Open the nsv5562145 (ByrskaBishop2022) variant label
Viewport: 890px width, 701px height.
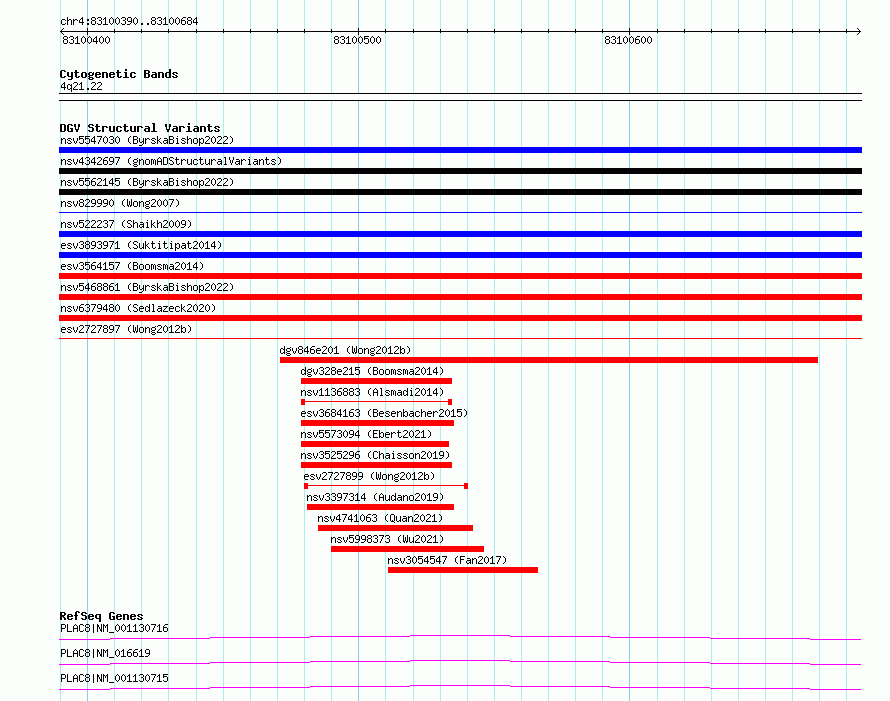[147, 182]
